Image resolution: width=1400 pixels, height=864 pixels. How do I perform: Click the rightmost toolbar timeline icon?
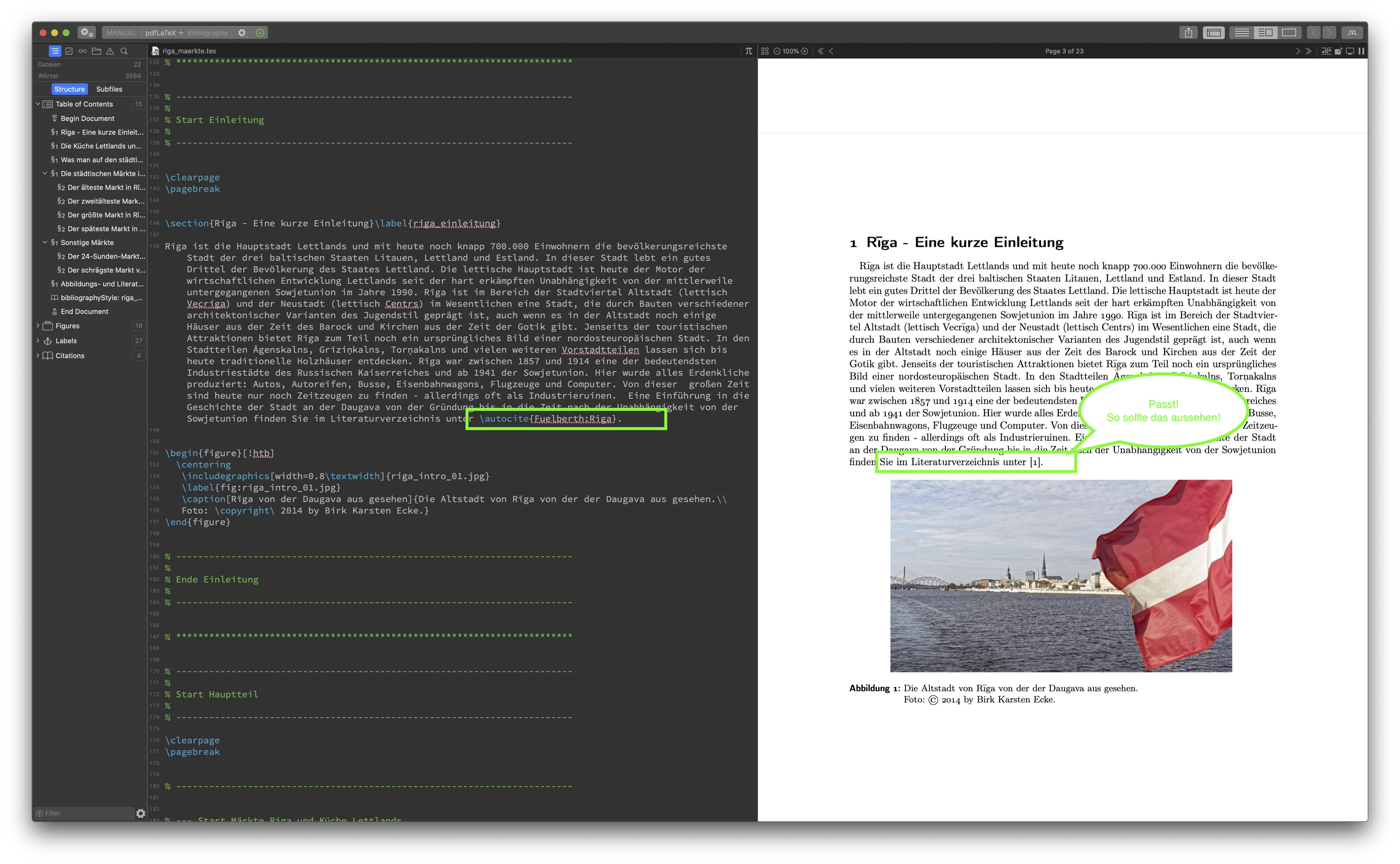coord(1352,32)
